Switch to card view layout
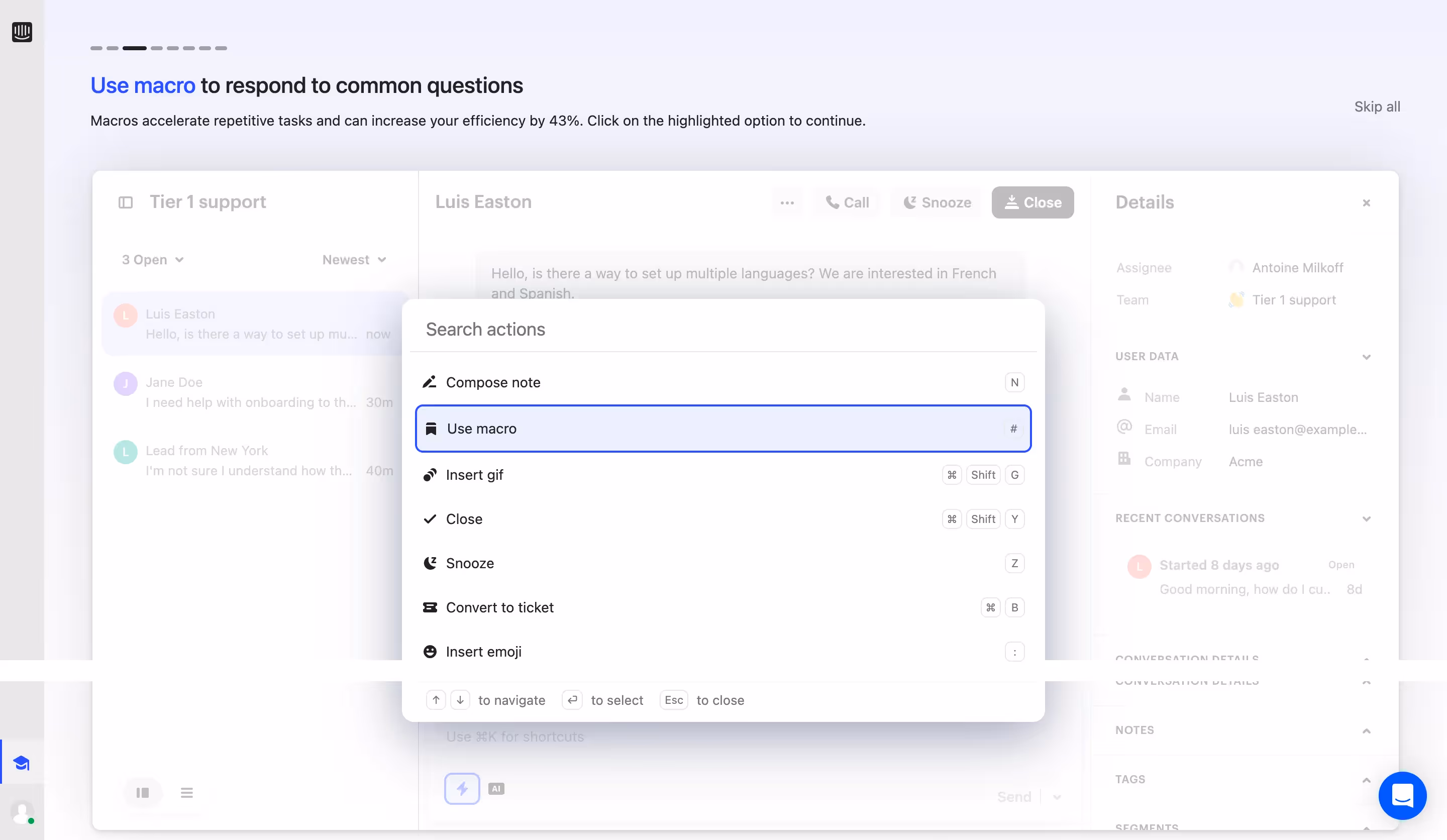 point(142,793)
